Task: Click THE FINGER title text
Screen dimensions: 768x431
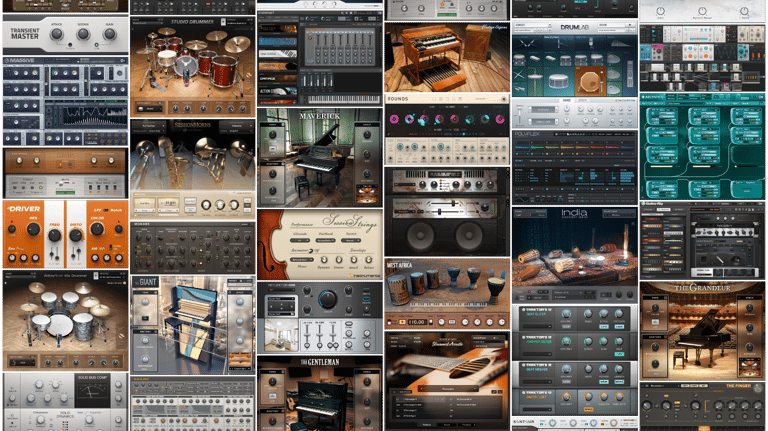Action: tap(738, 386)
